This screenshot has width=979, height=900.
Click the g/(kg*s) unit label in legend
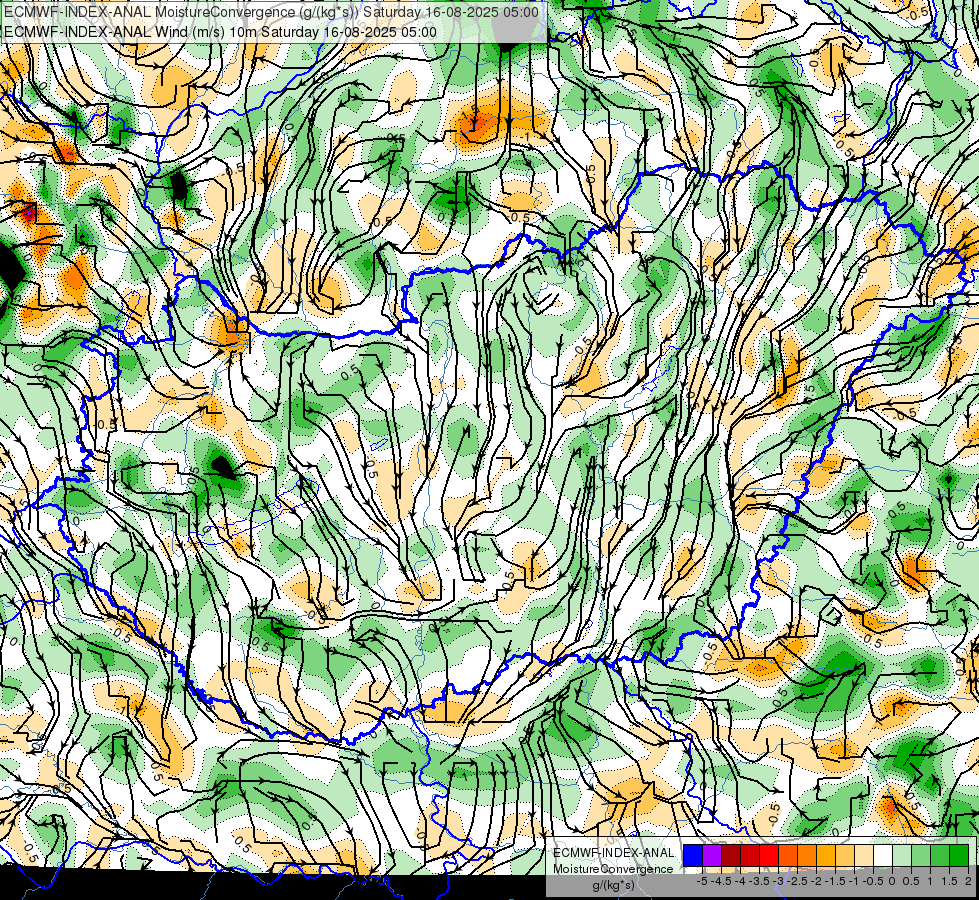pos(614,885)
